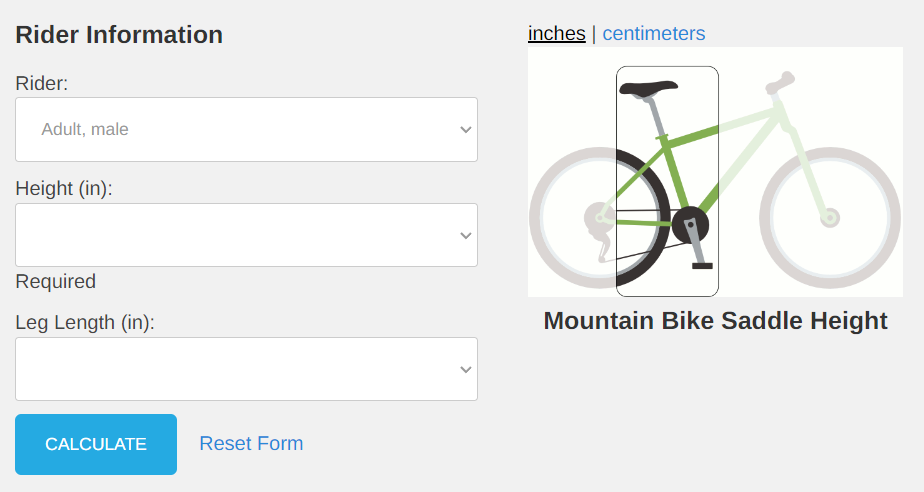Click the Required validation message under Height
This screenshot has width=924, height=492.
point(55,282)
